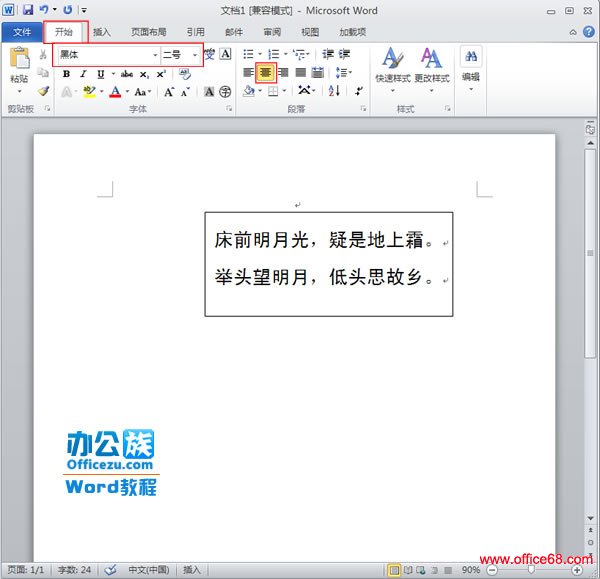The image size is (600, 579).
Task: Increase paragraph indent
Action: tap(344, 54)
